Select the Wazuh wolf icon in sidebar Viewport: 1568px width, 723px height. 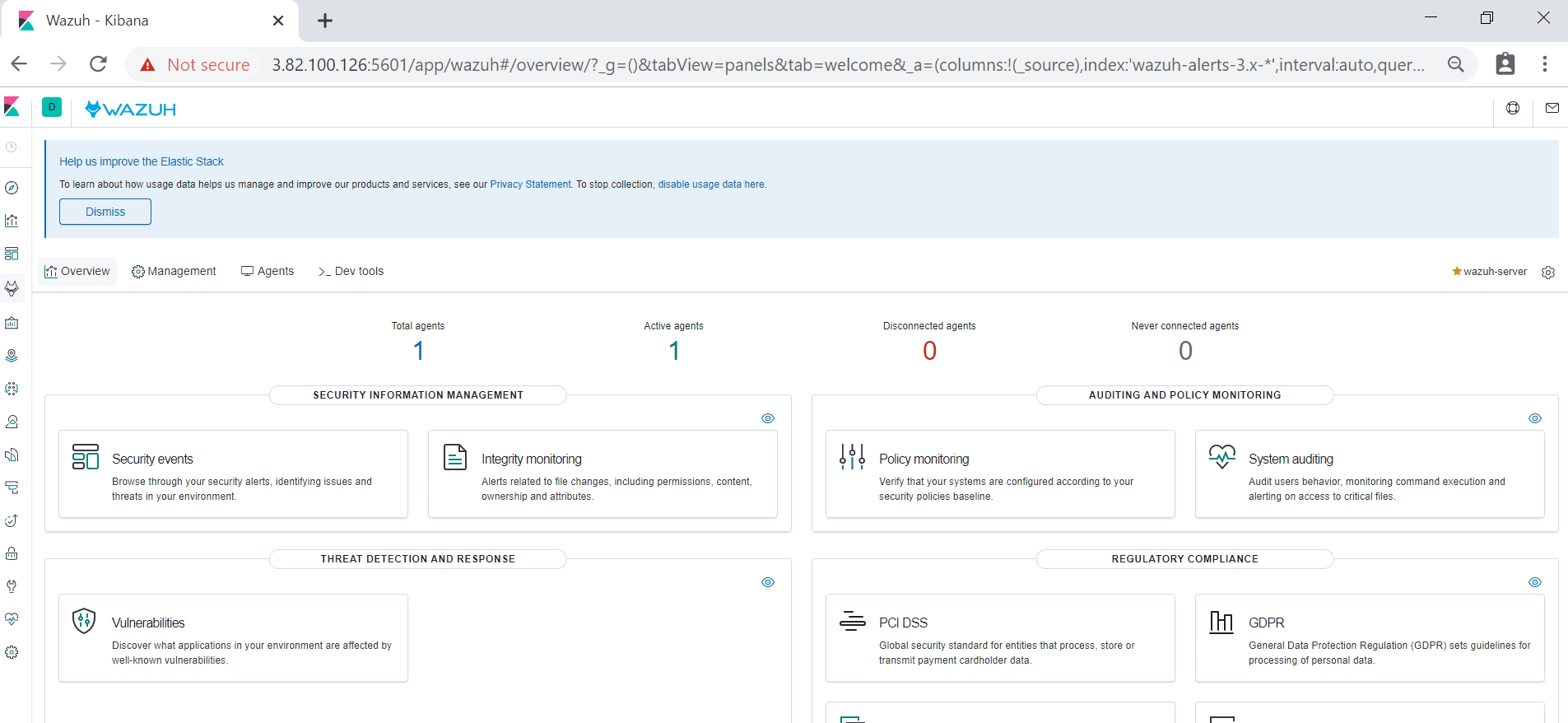click(x=12, y=288)
